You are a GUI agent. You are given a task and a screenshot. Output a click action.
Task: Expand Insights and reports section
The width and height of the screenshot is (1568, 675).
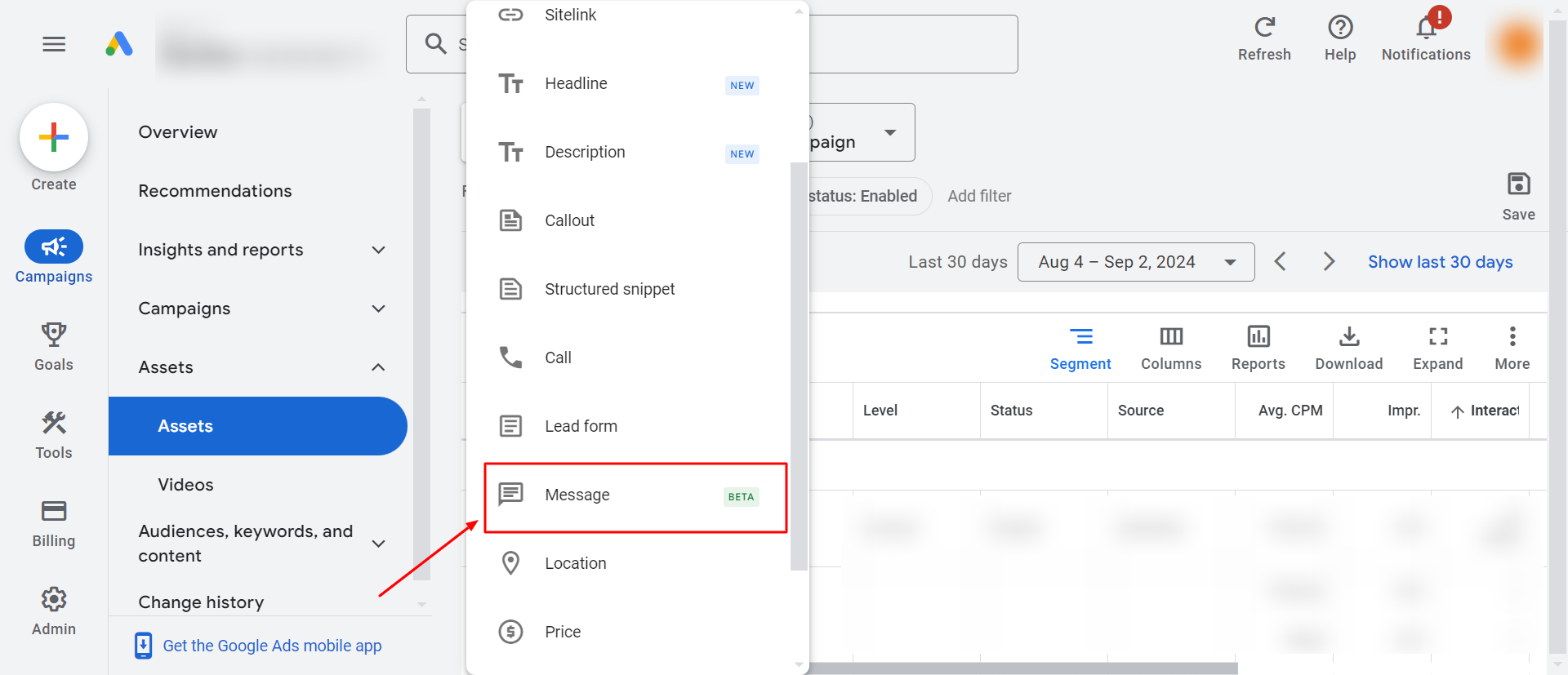pyautogui.click(x=378, y=250)
